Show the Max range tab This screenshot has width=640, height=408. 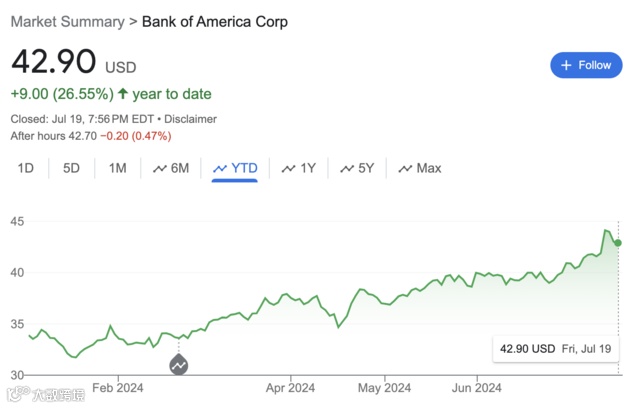pos(420,168)
